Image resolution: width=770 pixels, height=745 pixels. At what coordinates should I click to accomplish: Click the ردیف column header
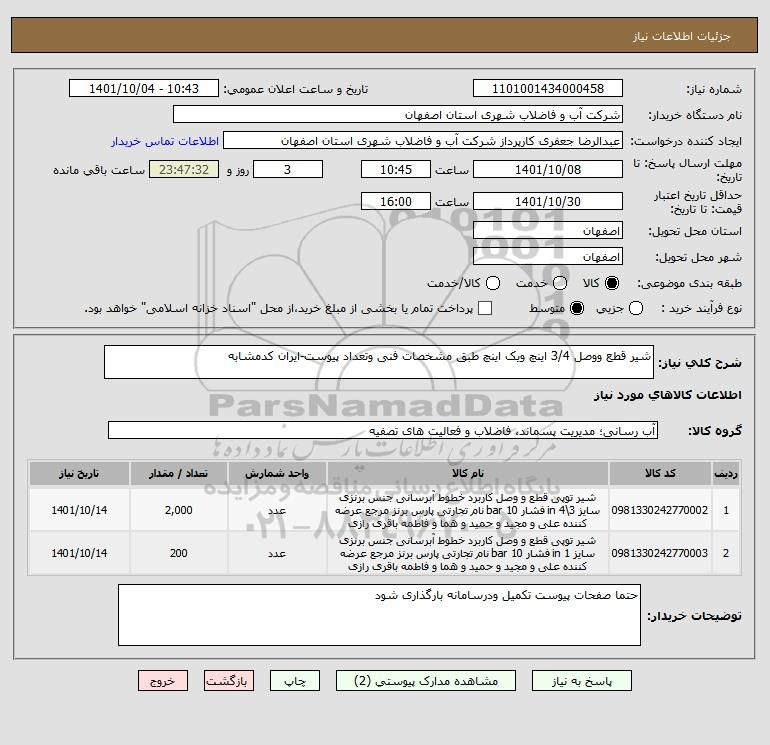(726, 473)
